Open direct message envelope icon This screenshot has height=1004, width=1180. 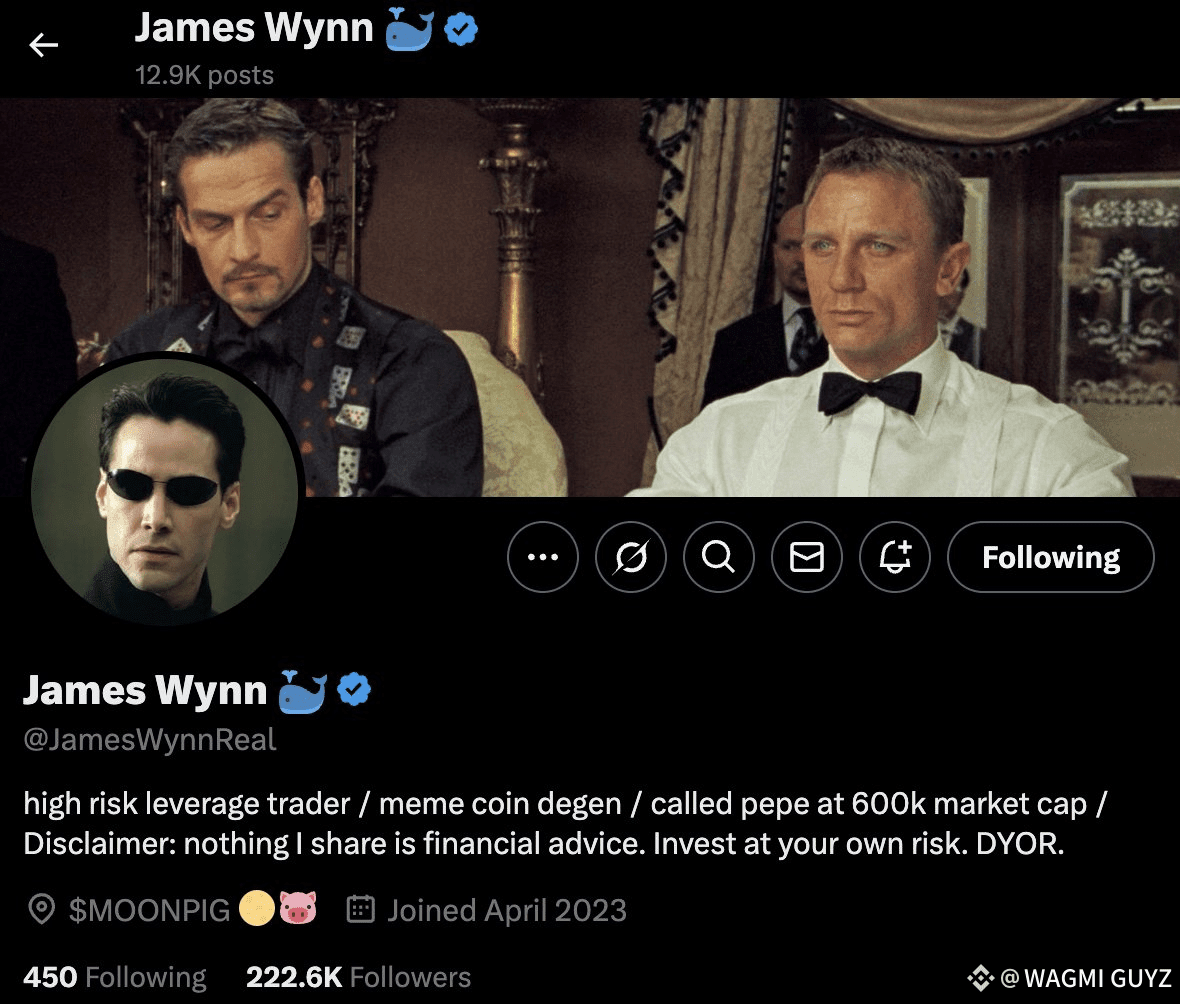click(807, 557)
